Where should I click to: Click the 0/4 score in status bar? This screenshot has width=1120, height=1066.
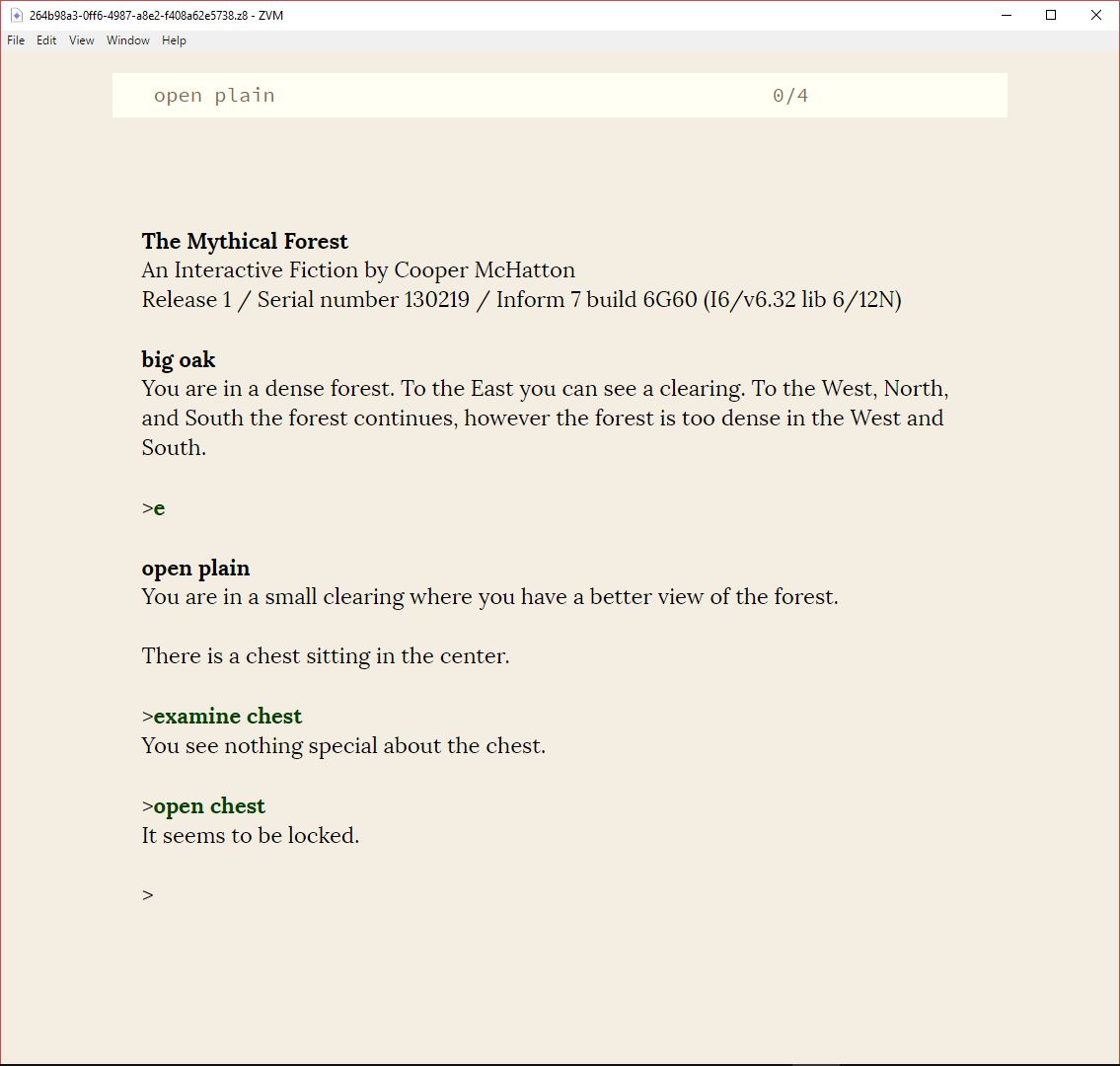pyautogui.click(x=789, y=96)
